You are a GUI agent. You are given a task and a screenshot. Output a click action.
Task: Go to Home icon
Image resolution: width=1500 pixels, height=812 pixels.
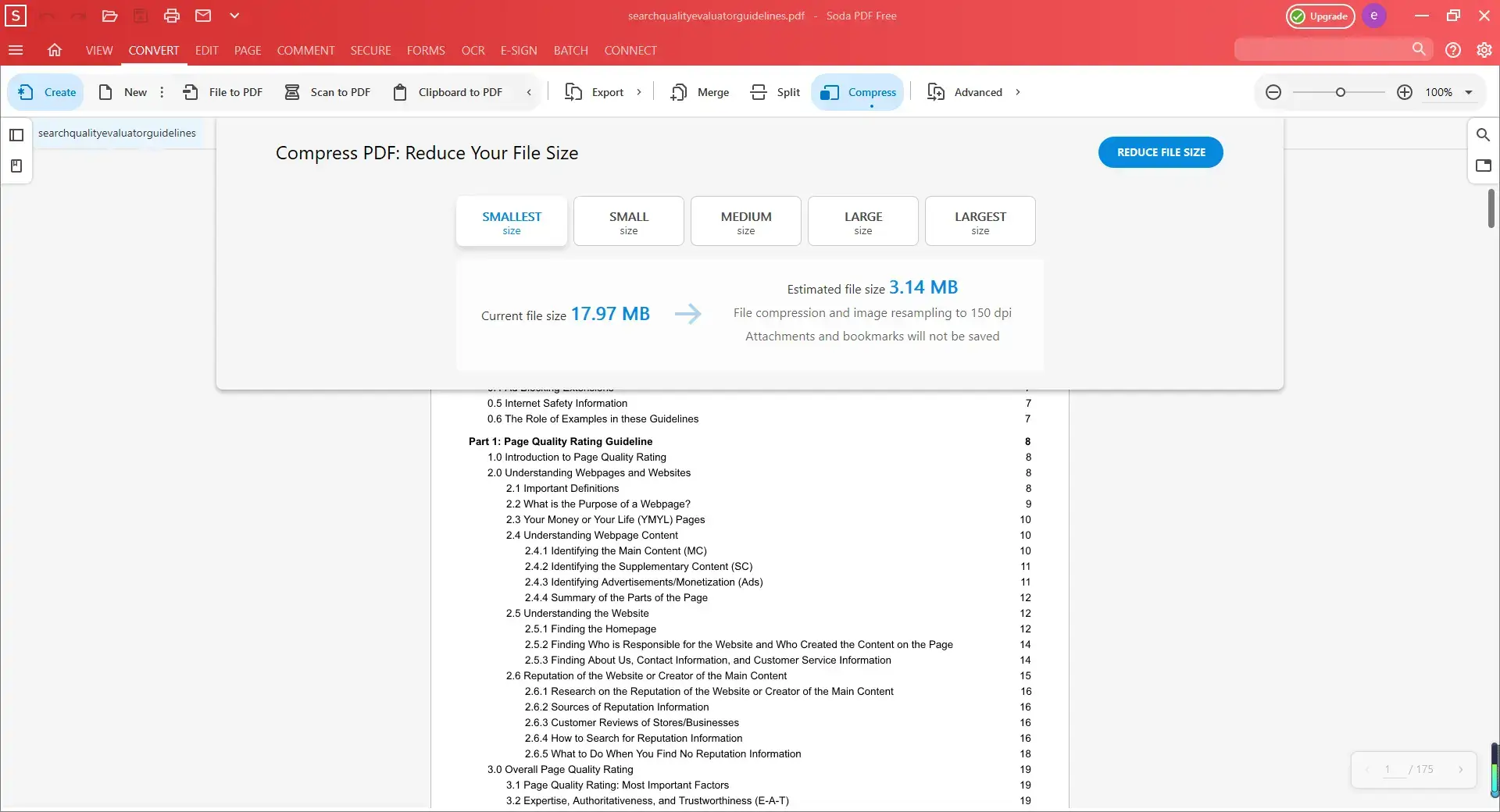pos(54,50)
